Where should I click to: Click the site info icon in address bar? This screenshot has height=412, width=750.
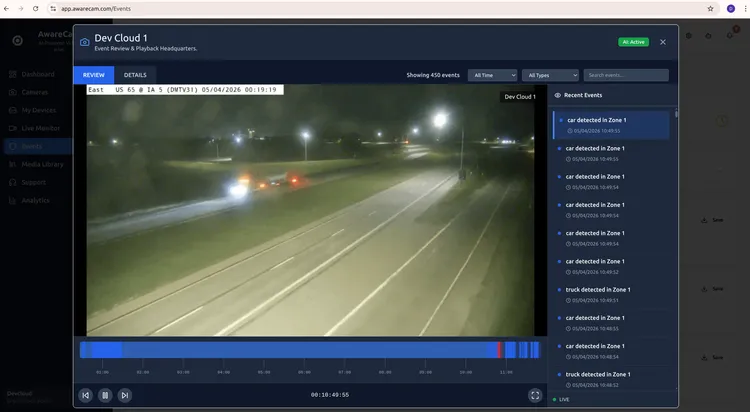pyautogui.click(x=53, y=9)
